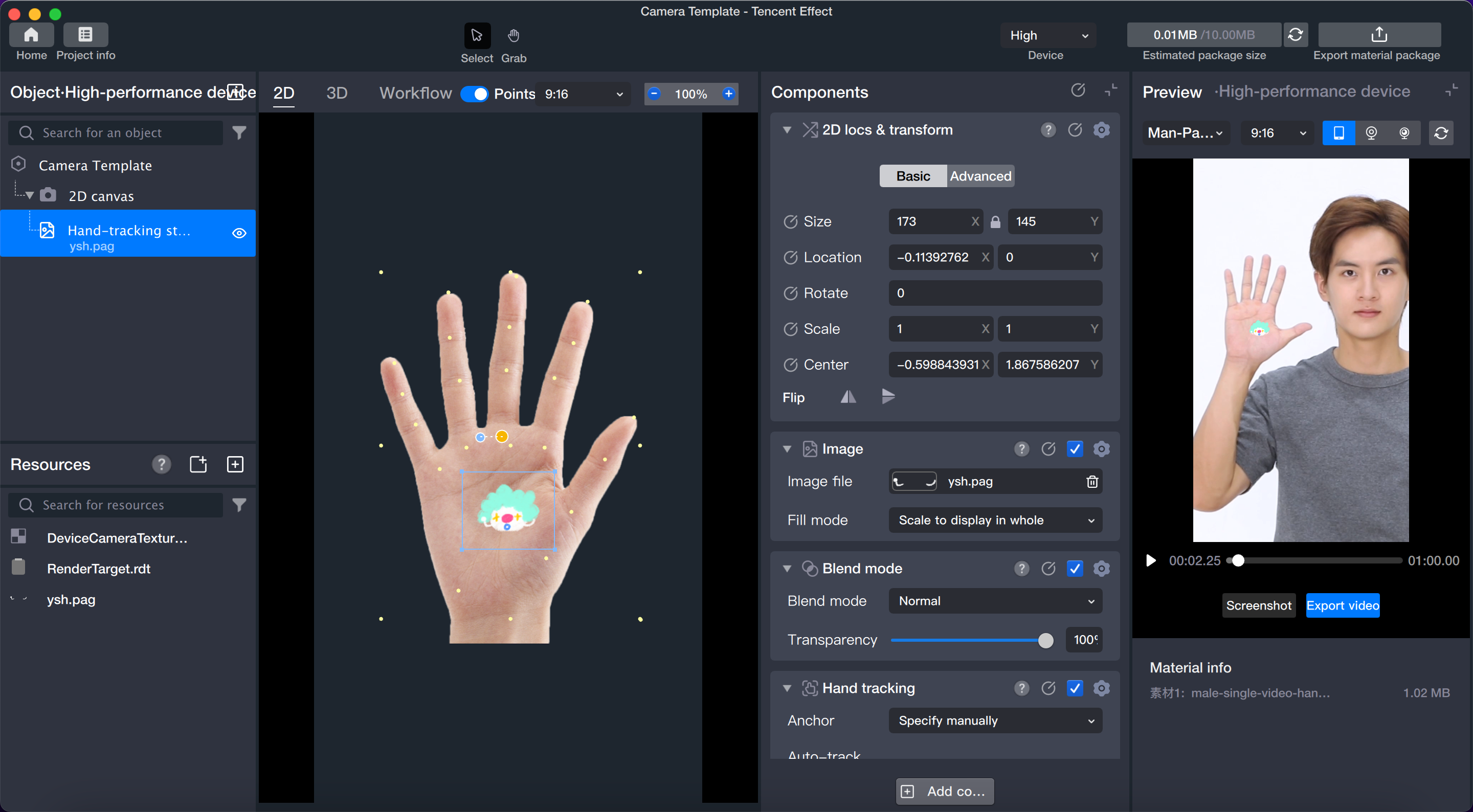Open the Fill mode dropdown
Image resolution: width=1473 pixels, height=812 pixels.
click(x=994, y=521)
